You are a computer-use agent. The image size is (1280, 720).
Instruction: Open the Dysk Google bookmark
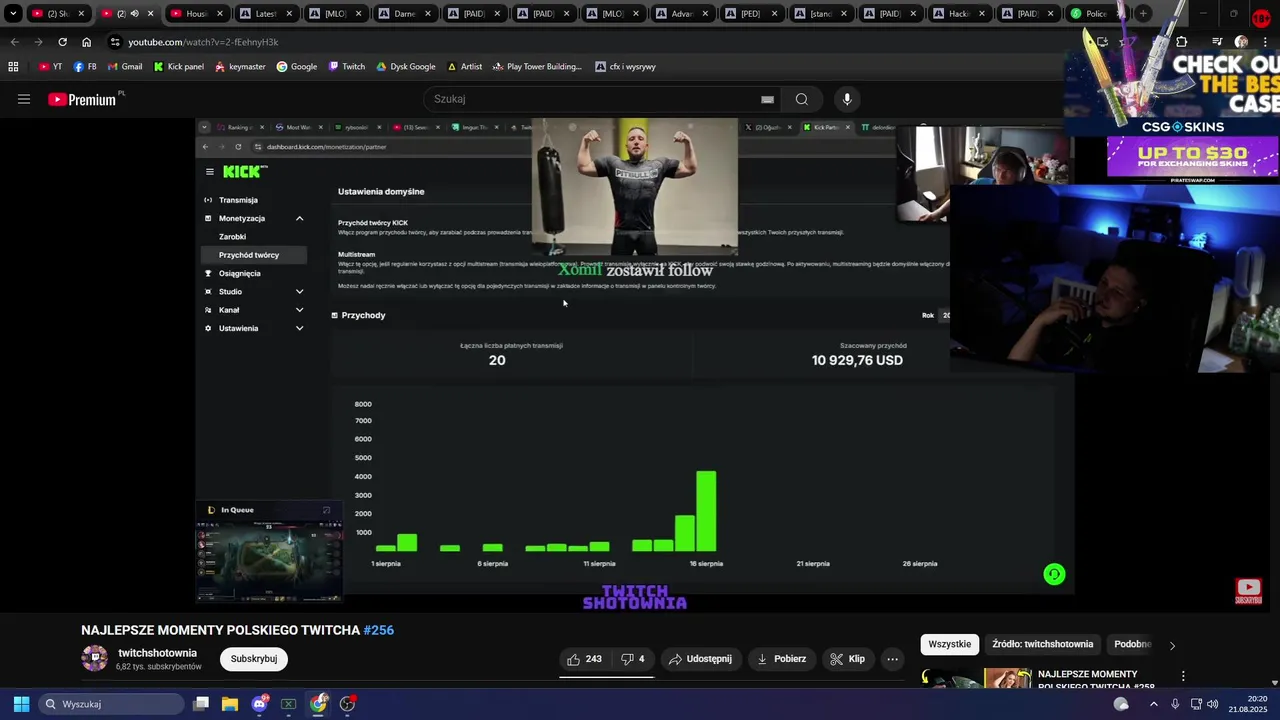[x=405, y=66]
